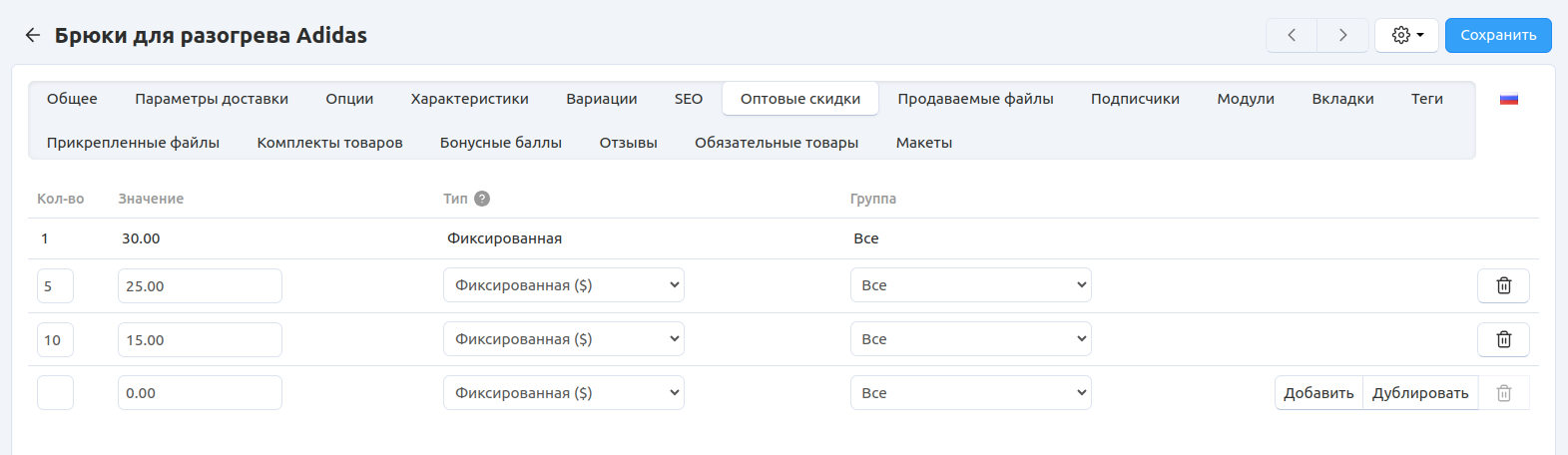The image size is (1568, 455).
Task: Click the Russian flag language icon
Action: tap(1508, 99)
